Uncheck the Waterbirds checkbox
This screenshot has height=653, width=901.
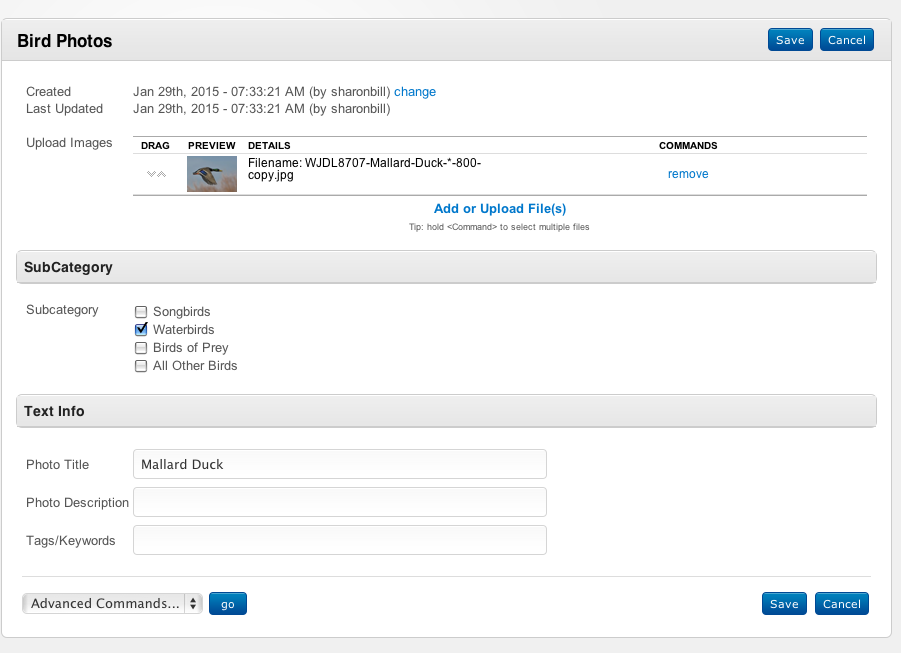pos(141,330)
